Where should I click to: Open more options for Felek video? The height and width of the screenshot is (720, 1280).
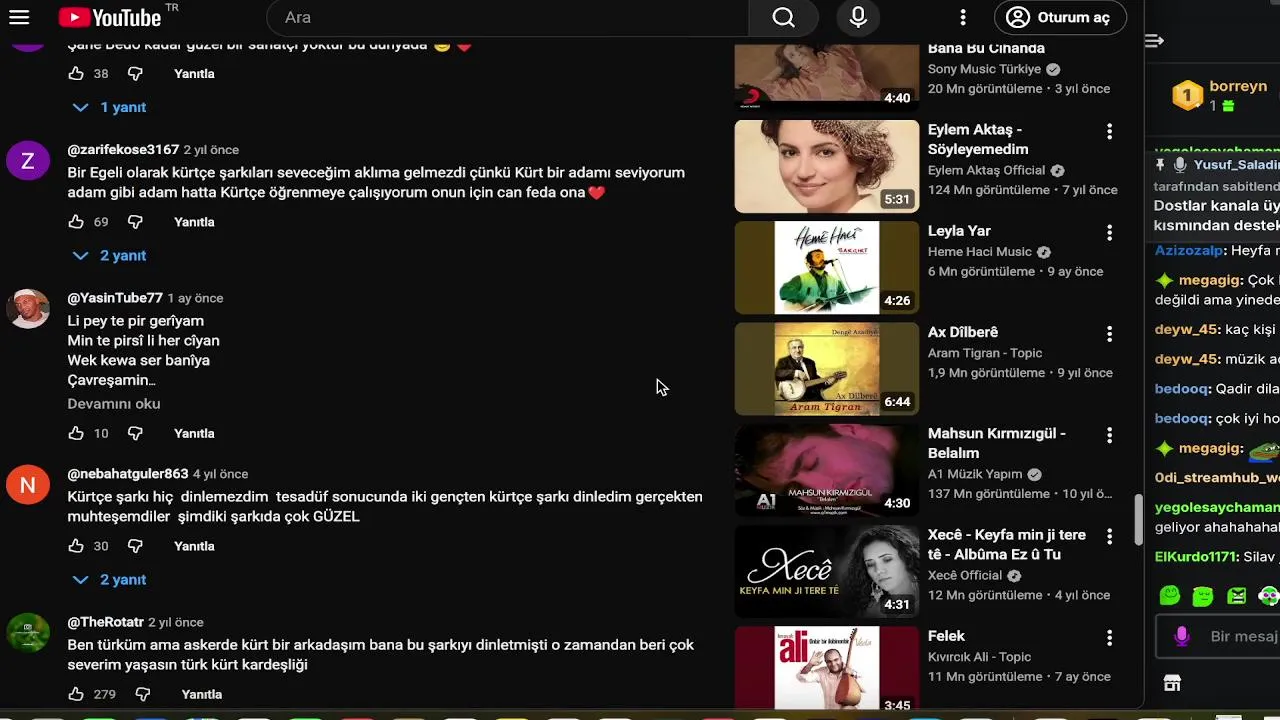pos(1109,637)
